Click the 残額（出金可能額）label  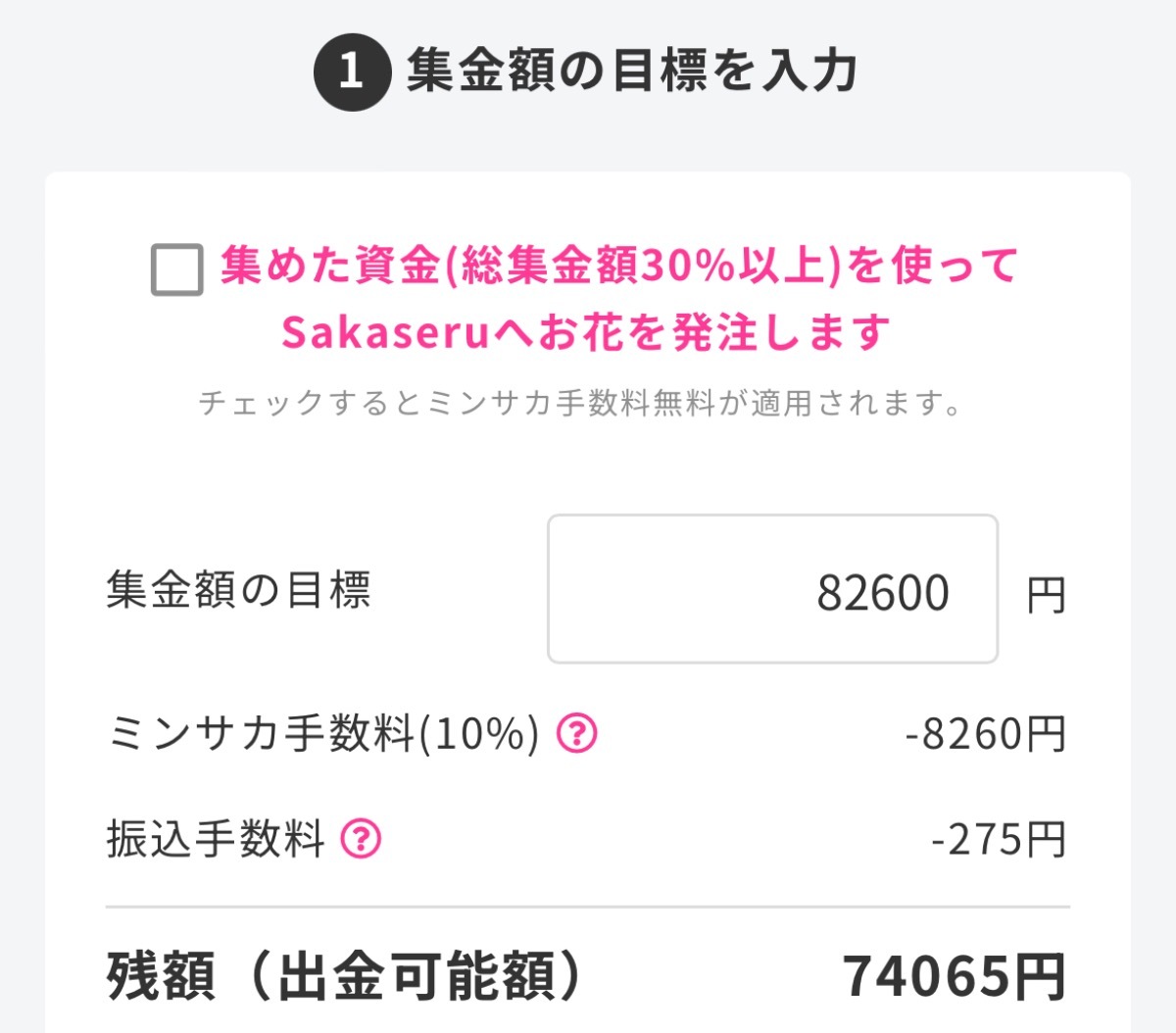[x=346, y=975]
